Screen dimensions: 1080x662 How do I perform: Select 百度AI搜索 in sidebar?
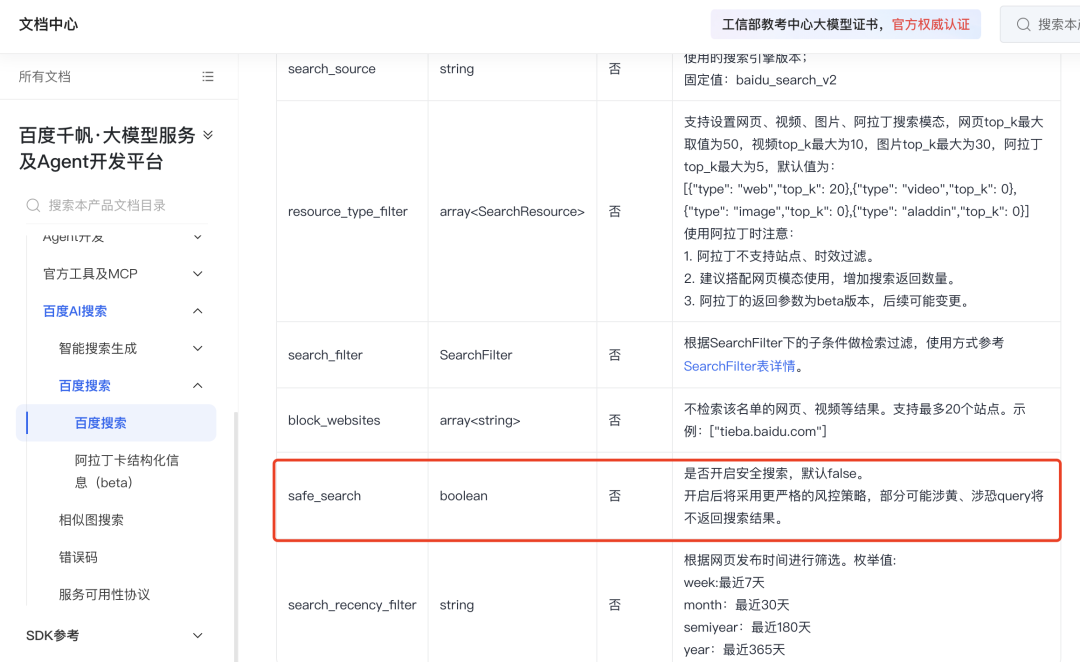[x=74, y=311]
